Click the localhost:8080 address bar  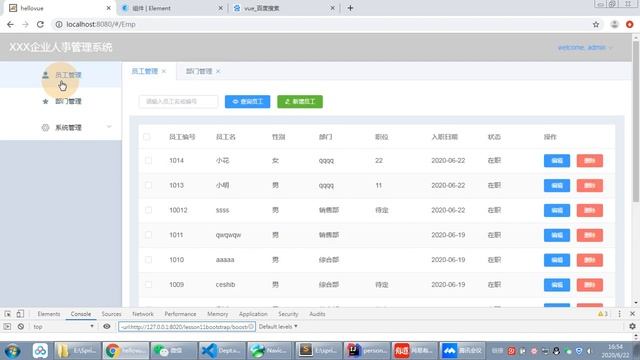coord(322,24)
